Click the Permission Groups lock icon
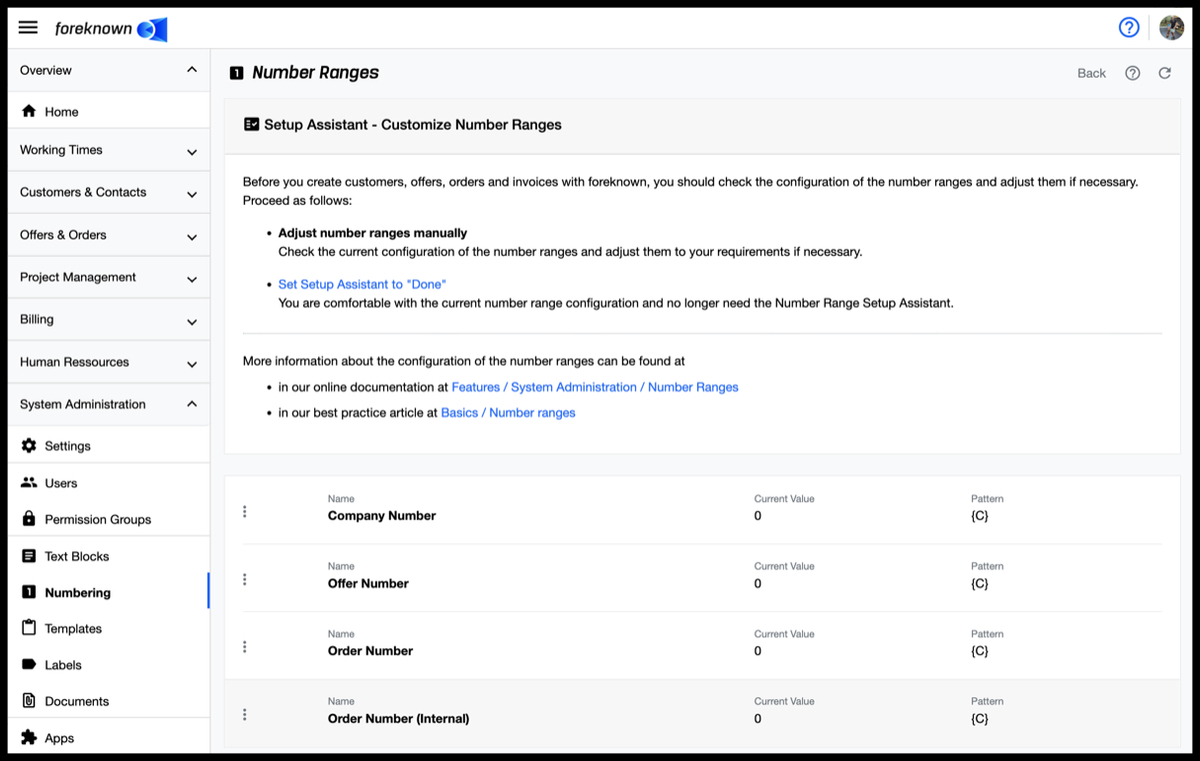This screenshot has height=761, width=1200. [29, 519]
